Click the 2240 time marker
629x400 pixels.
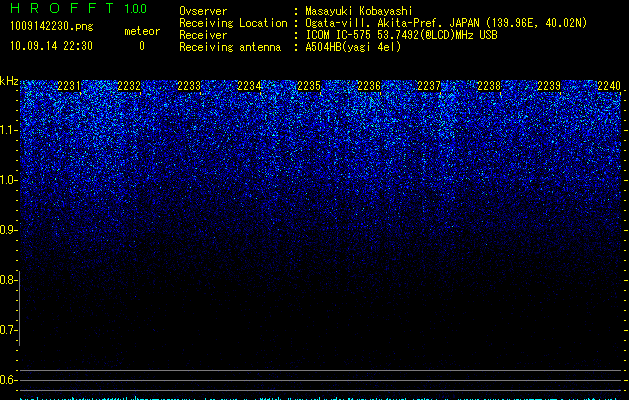pyautogui.click(x=609, y=85)
